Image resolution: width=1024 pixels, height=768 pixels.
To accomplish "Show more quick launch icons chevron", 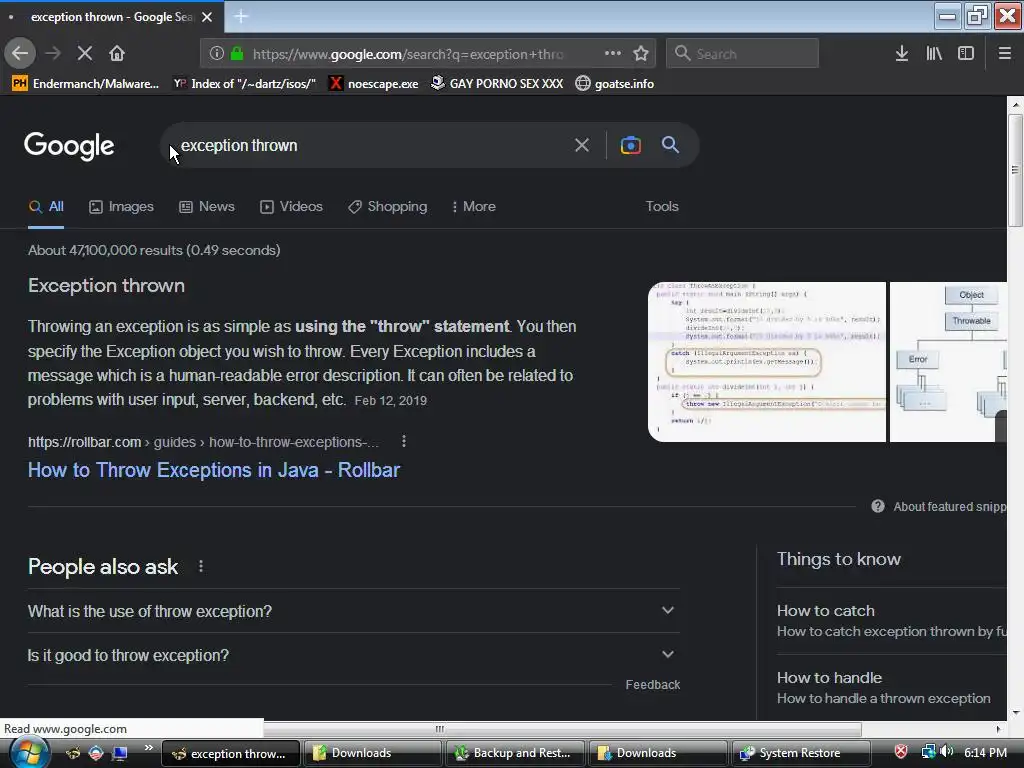I will click(148, 748).
